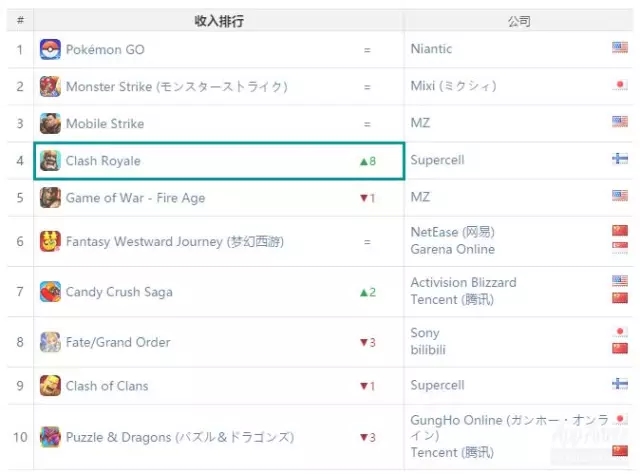Open the Niantic company link
Screen dimensions: 640x474
tap(431, 49)
